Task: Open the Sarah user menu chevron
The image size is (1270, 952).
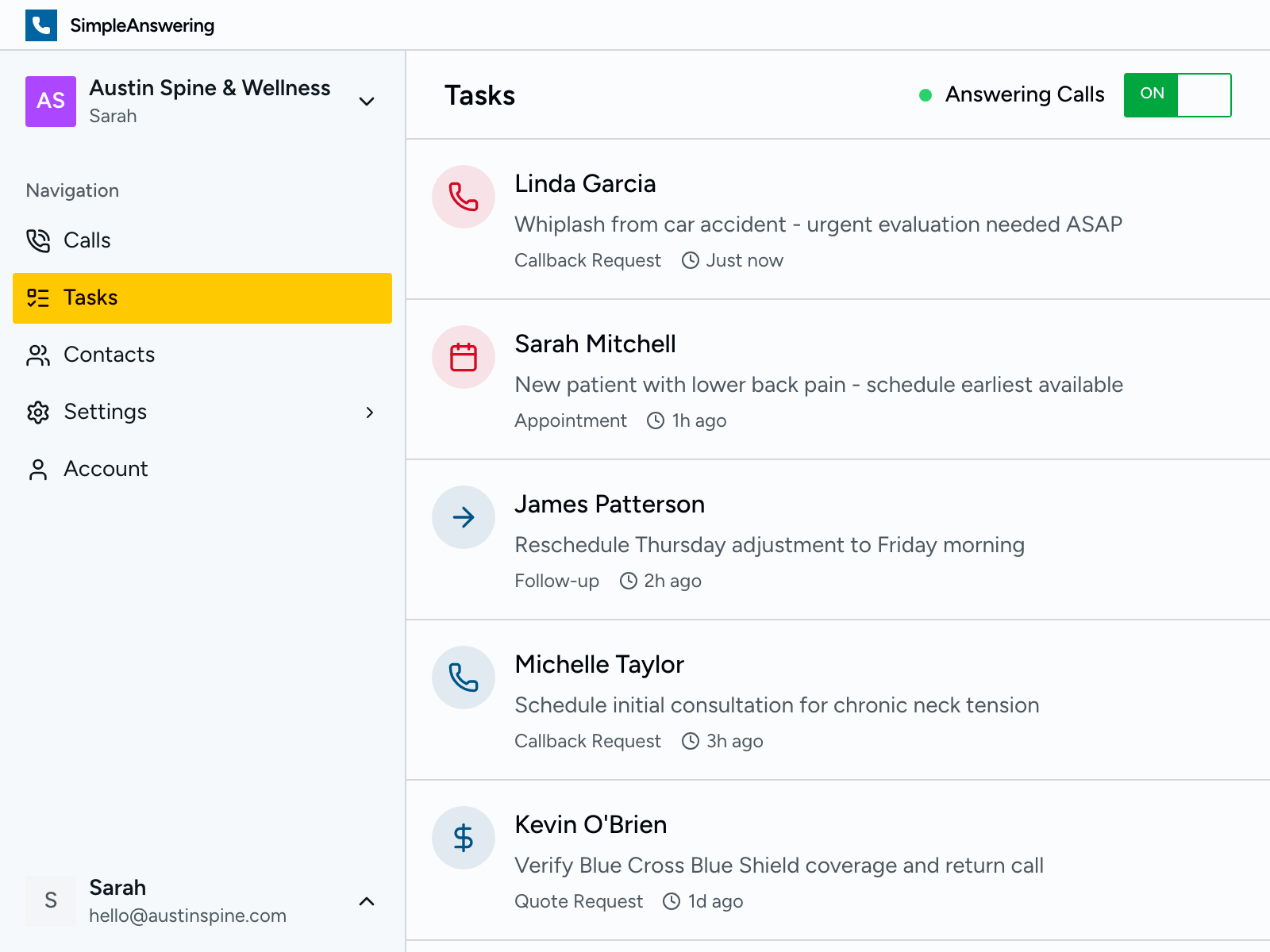Action: 367,901
